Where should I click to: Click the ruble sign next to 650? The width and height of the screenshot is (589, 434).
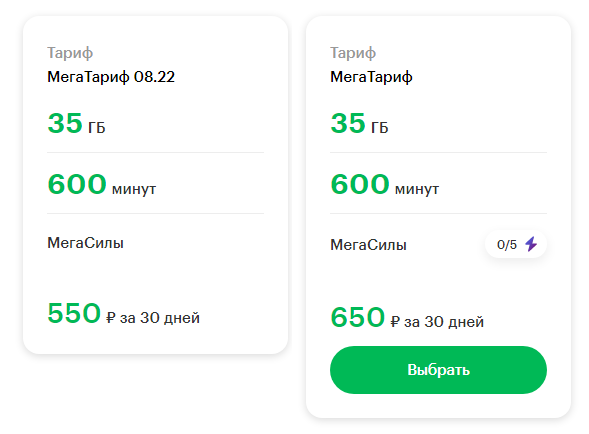395,322
